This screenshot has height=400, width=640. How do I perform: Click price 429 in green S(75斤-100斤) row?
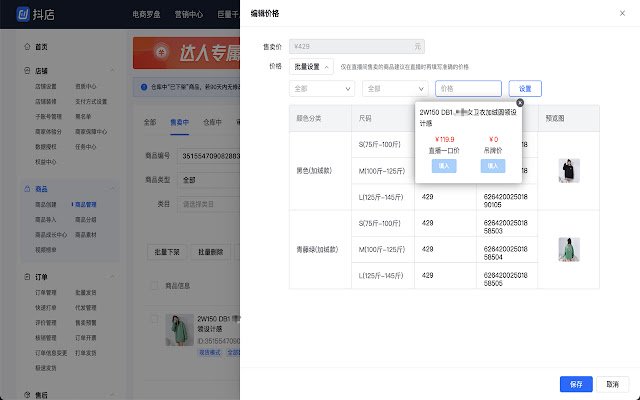click(427, 223)
